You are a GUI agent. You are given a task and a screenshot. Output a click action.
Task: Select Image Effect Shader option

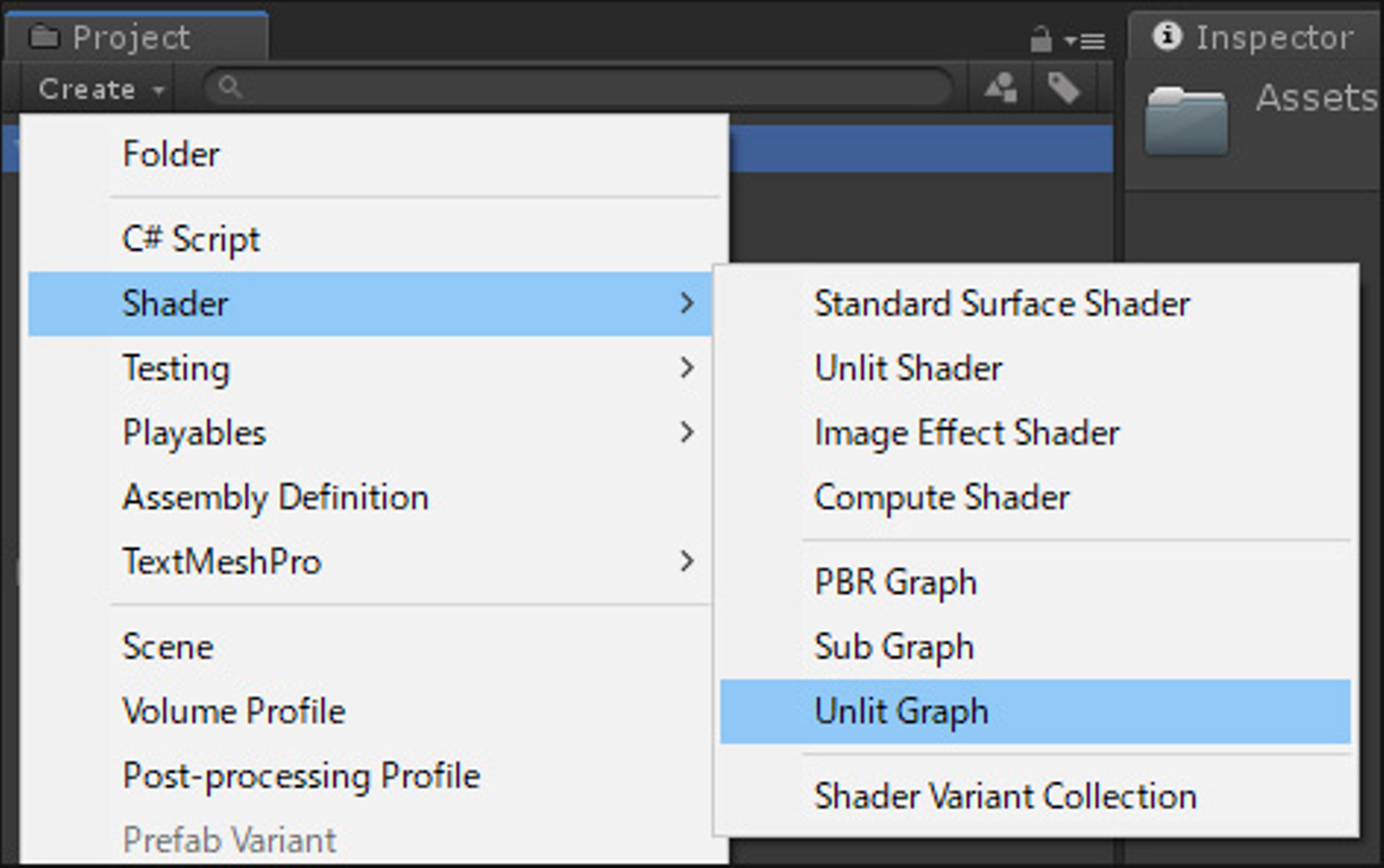(1035, 433)
